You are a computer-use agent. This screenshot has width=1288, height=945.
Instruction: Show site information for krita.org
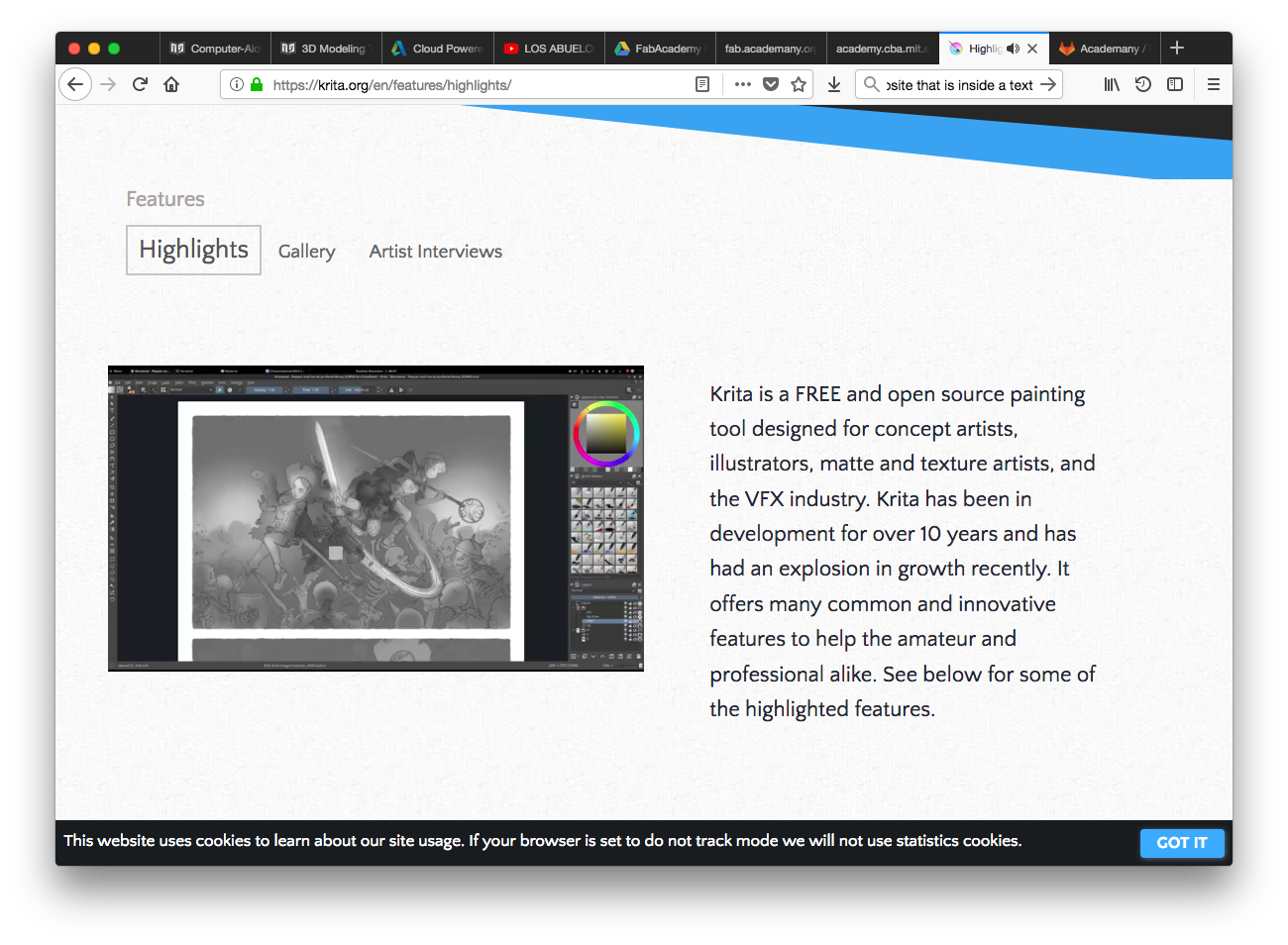(x=237, y=85)
